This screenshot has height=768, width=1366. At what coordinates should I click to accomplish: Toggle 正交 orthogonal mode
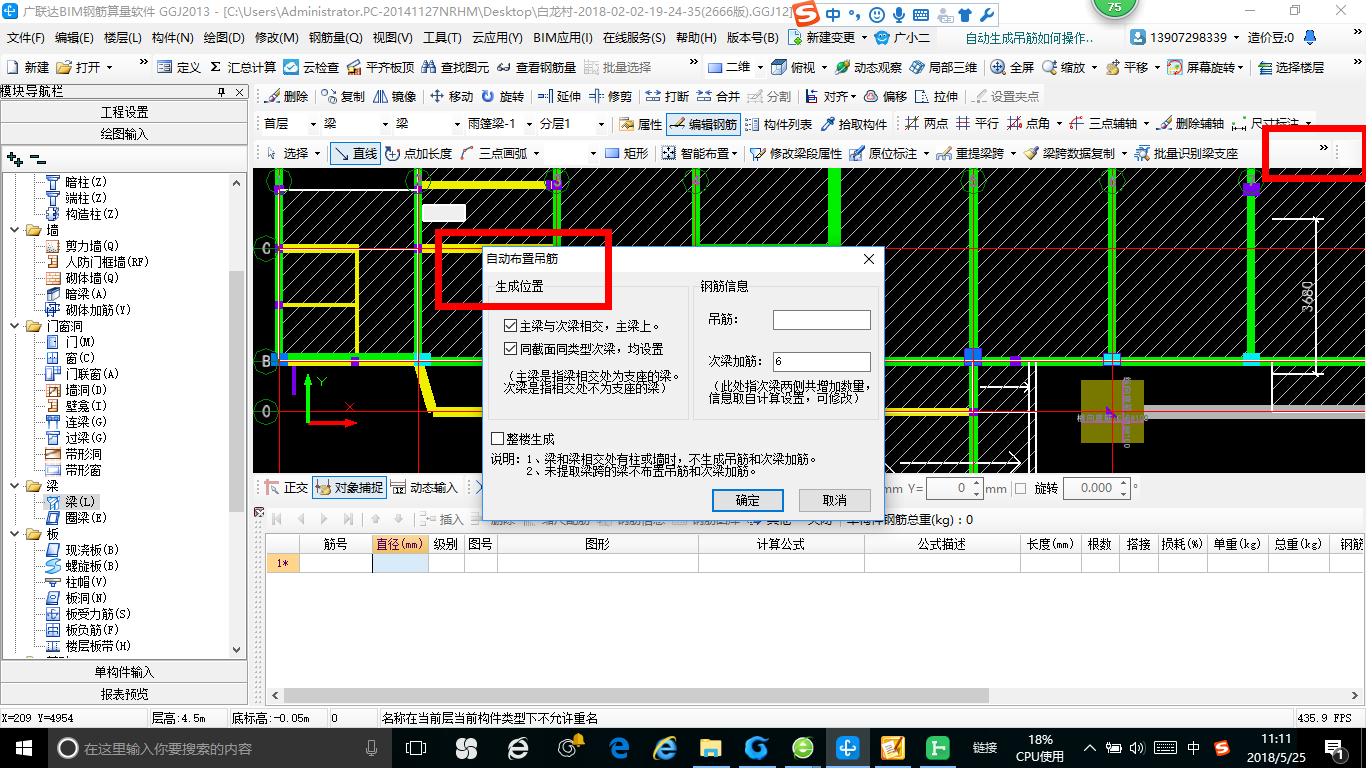tap(286, 488)
